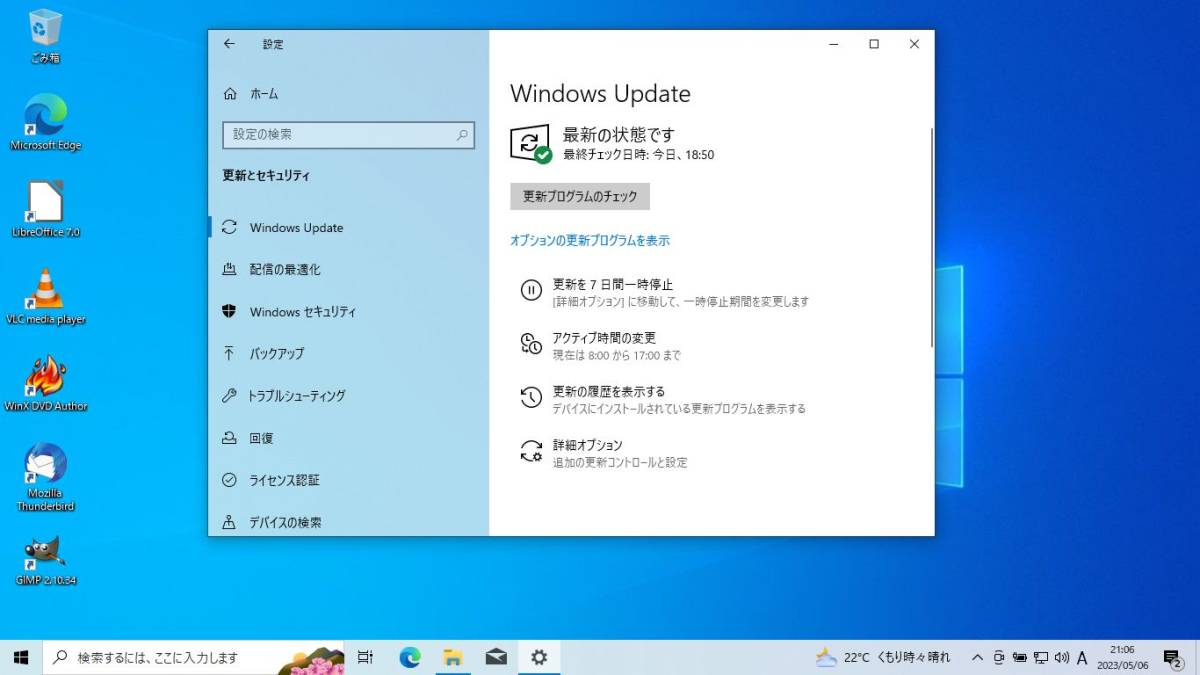Select the WinX DVD Author desktop shortcut
The image size is (1200, 675).
click(x=45, y=383)
